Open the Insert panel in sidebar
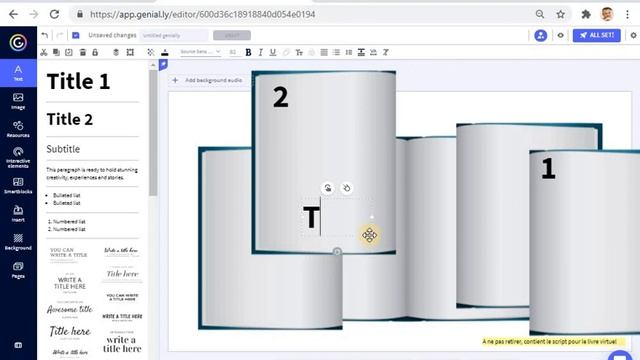This screenshot has height=360, width=640. [x=18, y=213]
